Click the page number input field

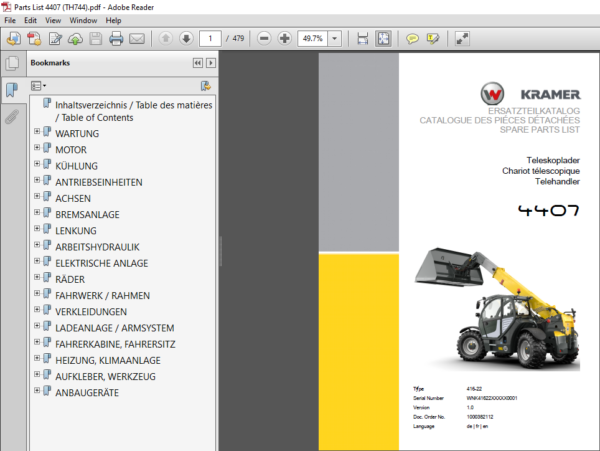click(210, 39)
